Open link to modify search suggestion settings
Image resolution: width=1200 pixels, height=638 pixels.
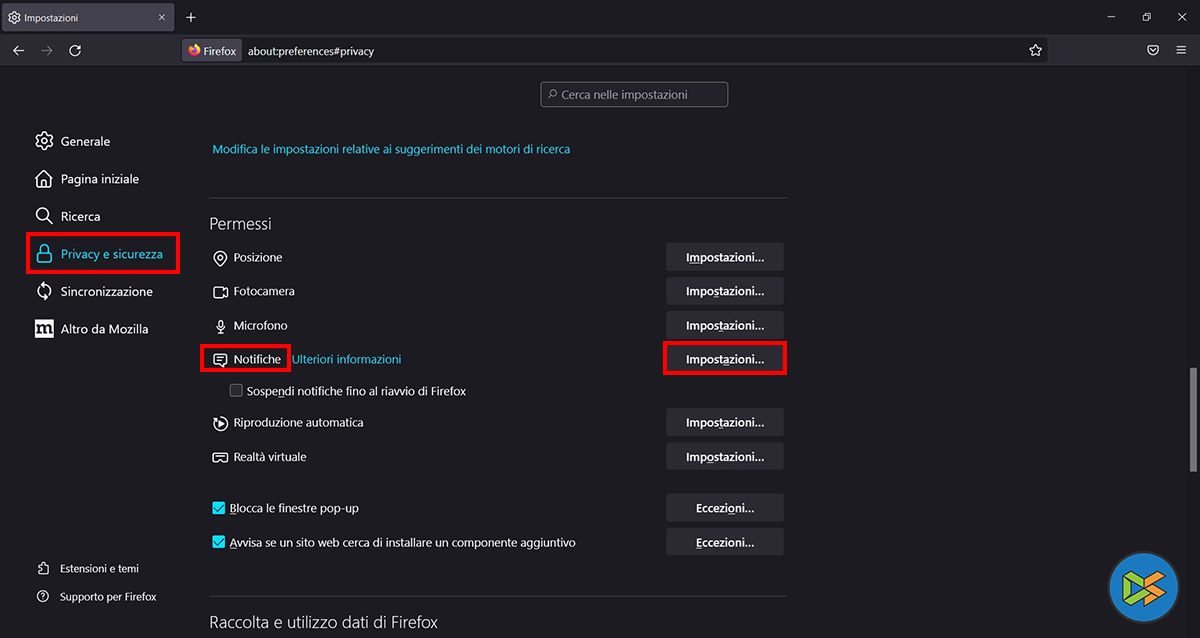391,149
